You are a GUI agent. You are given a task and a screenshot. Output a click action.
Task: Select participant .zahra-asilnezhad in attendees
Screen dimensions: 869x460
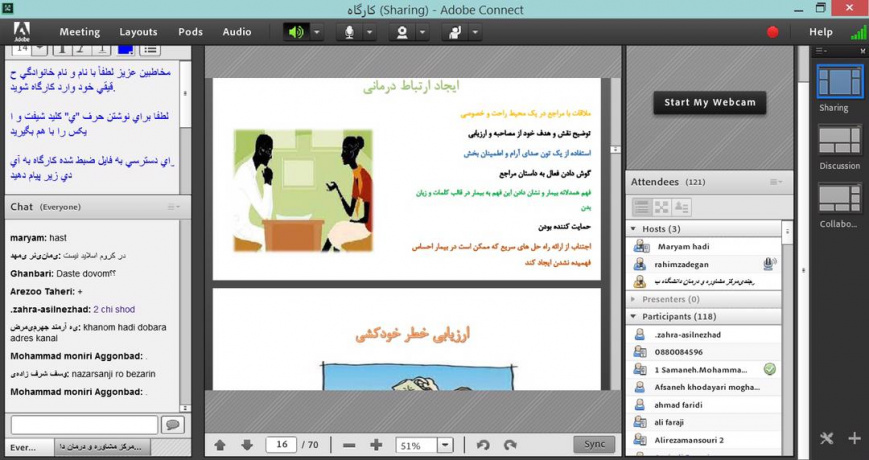704,335
